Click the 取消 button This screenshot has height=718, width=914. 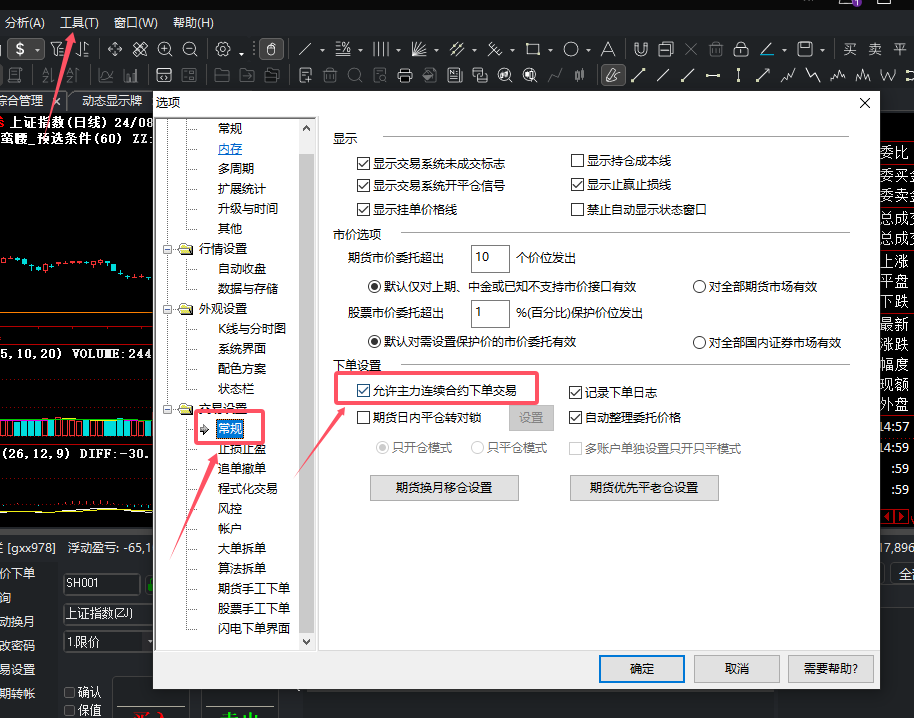click(737, 668)
